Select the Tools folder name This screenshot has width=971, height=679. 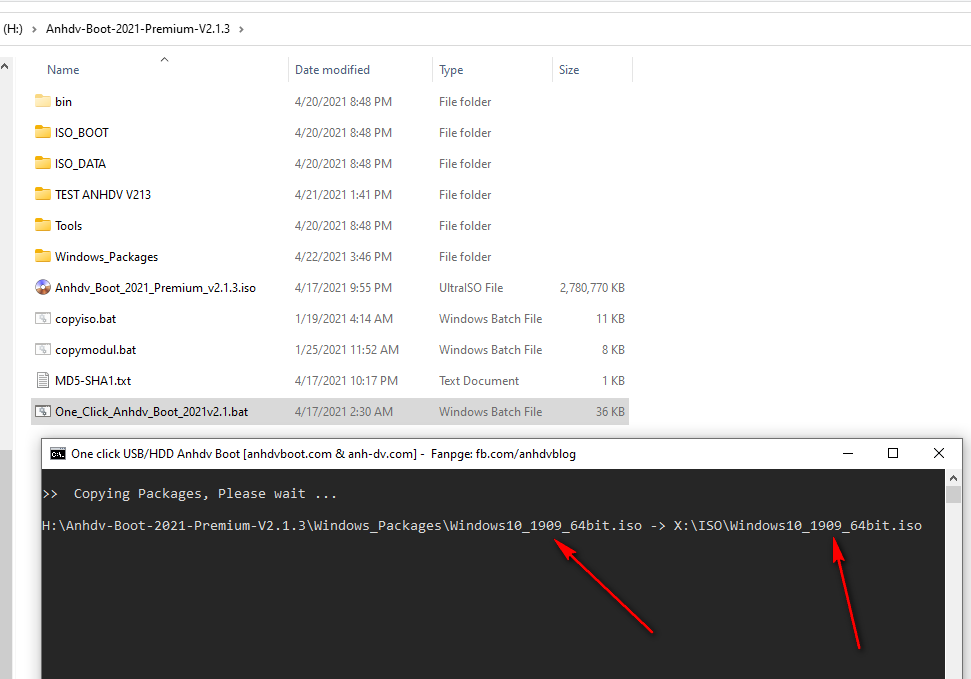[x=68, y=226]
